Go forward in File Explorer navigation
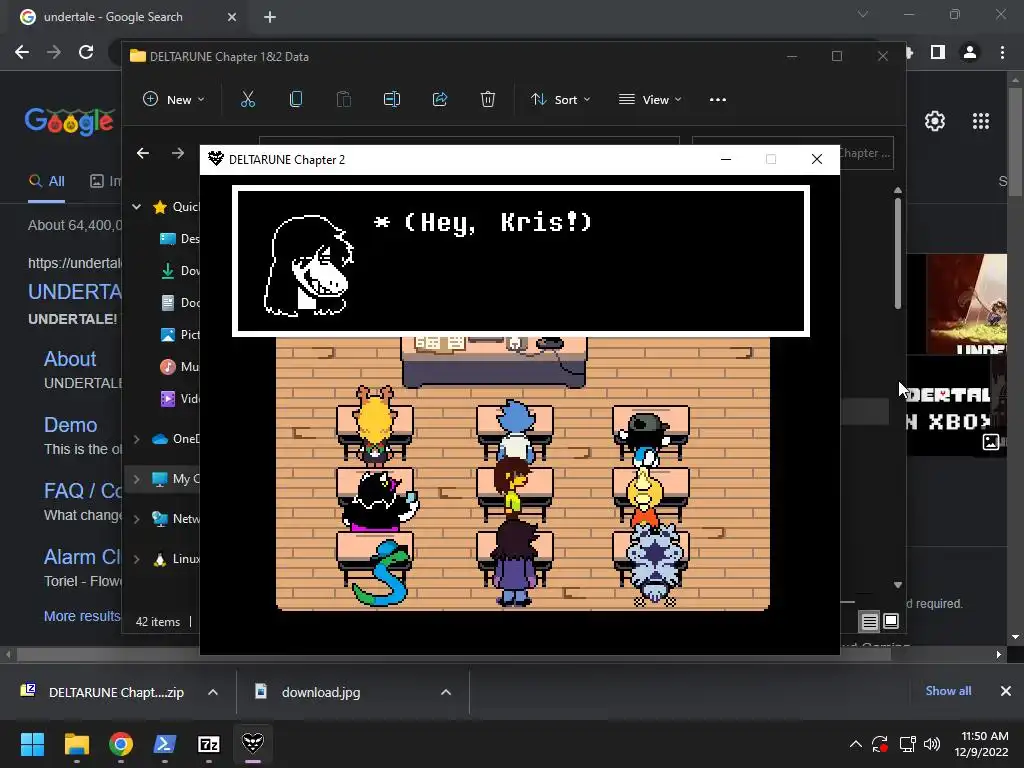 pyautogui.click(x=178, y=153)
